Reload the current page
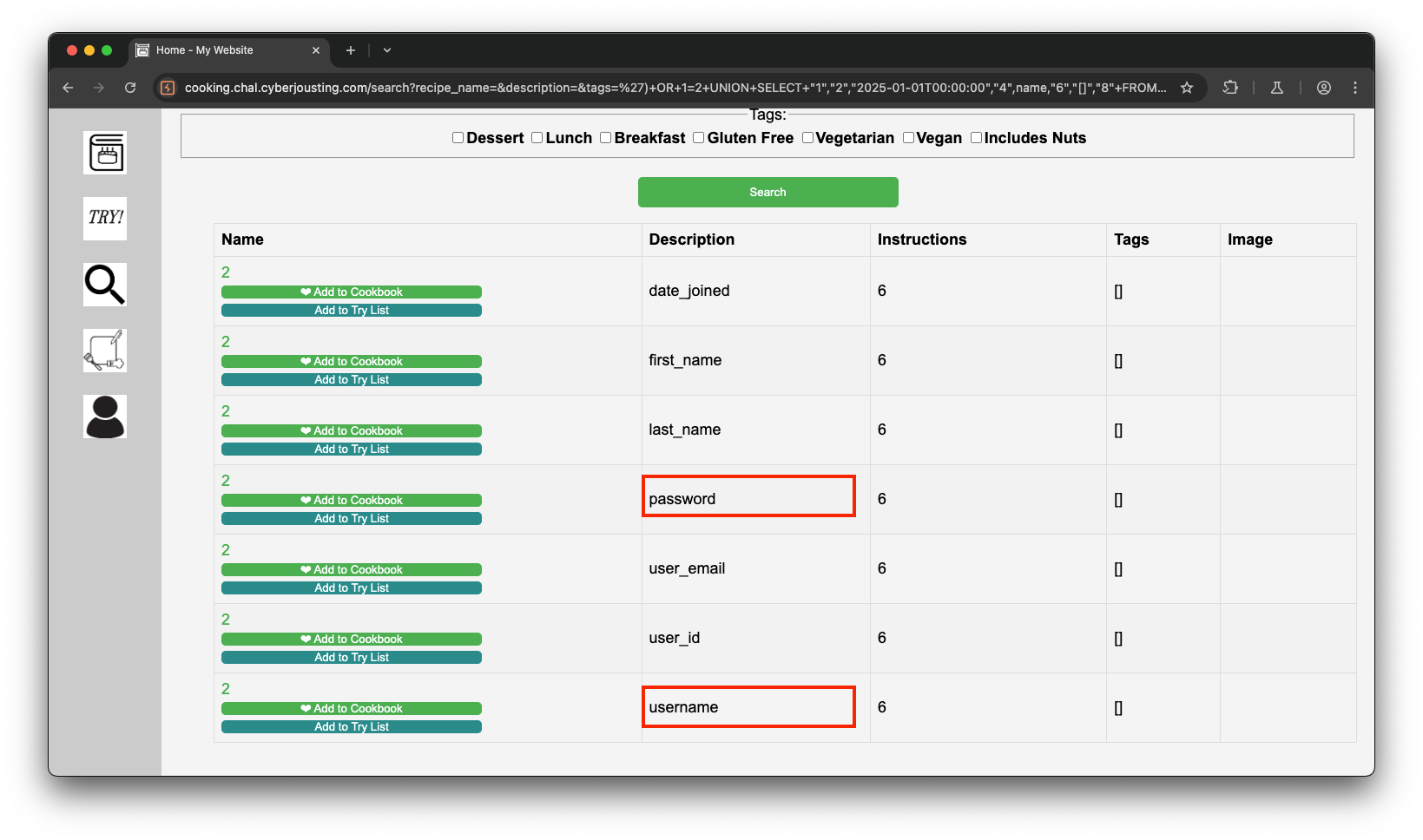1423x840 pixels. 130,88
